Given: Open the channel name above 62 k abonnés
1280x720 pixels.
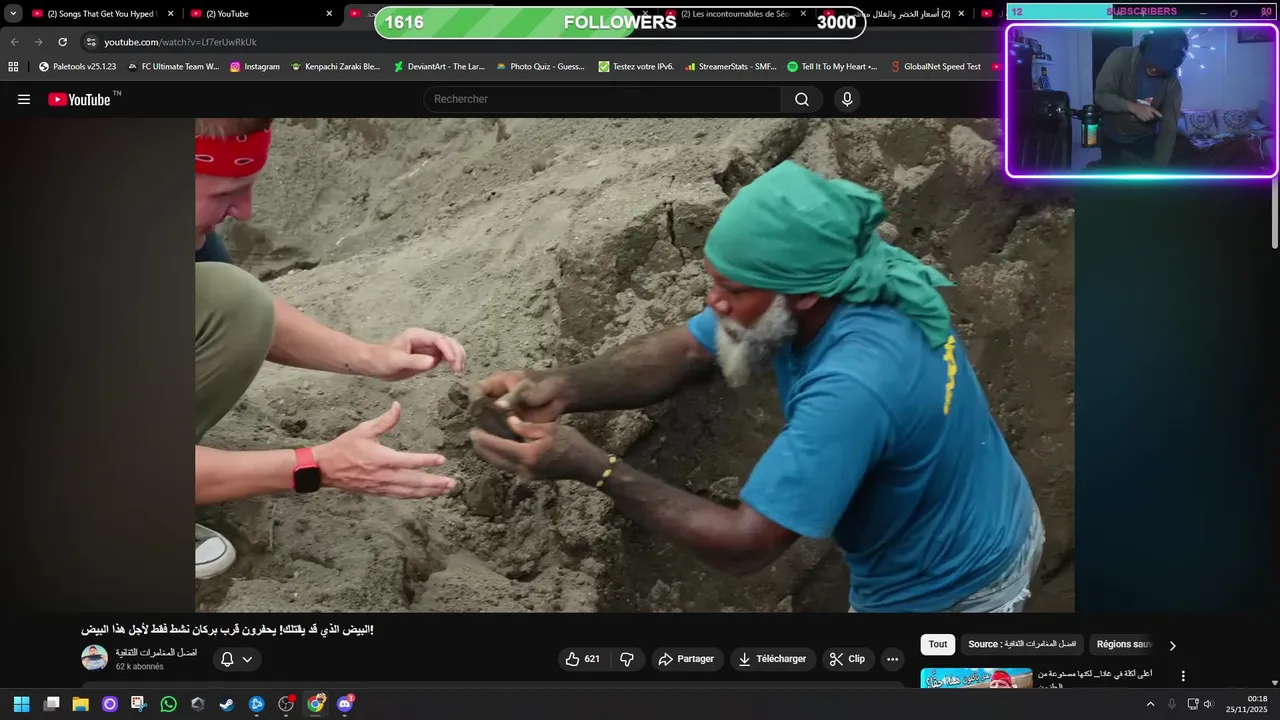Looking at the screenshot, I should pyautogui.click(x=156, y=652).
